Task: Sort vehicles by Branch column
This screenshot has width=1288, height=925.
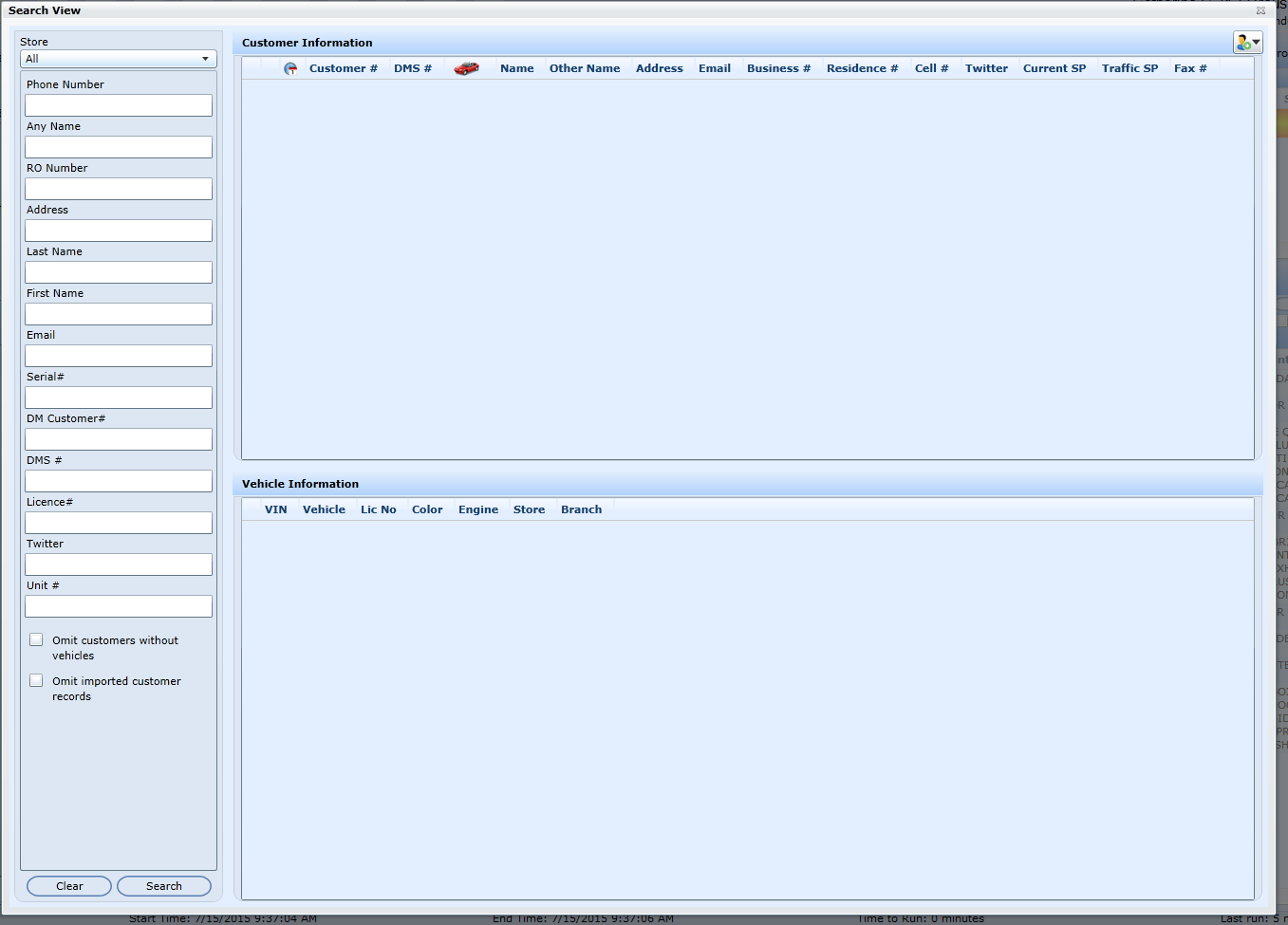Action: (581, 509)
